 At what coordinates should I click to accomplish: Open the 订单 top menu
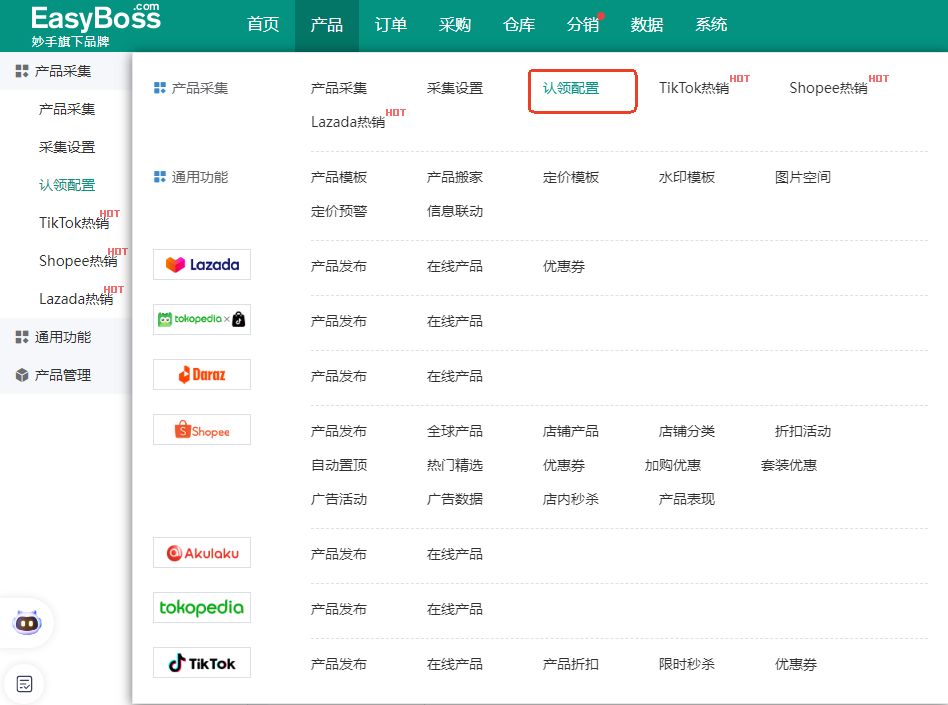[391, 25]
